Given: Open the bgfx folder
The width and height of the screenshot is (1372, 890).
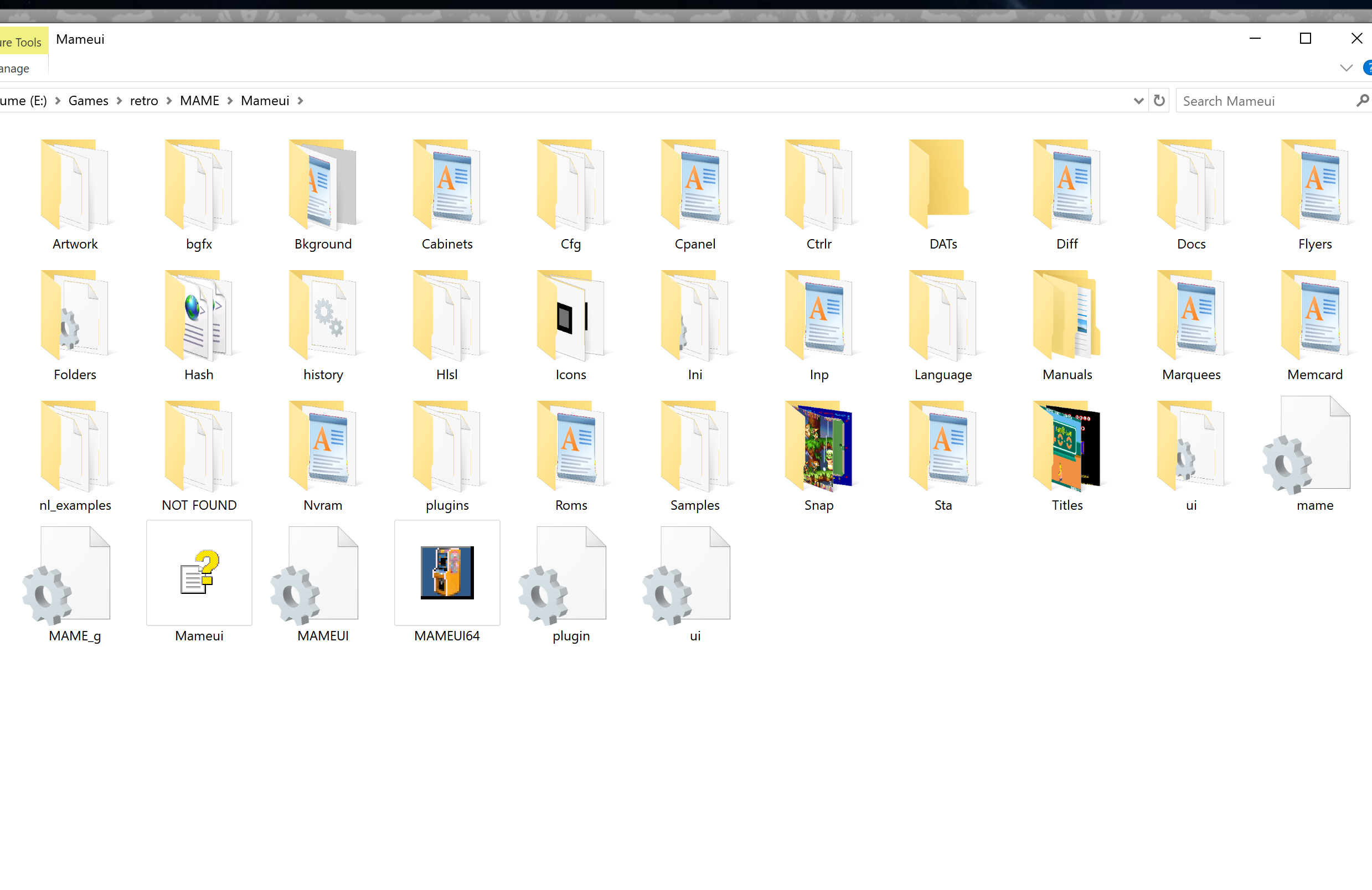Looking at the screenshot, I should click(x=199, y=195).
